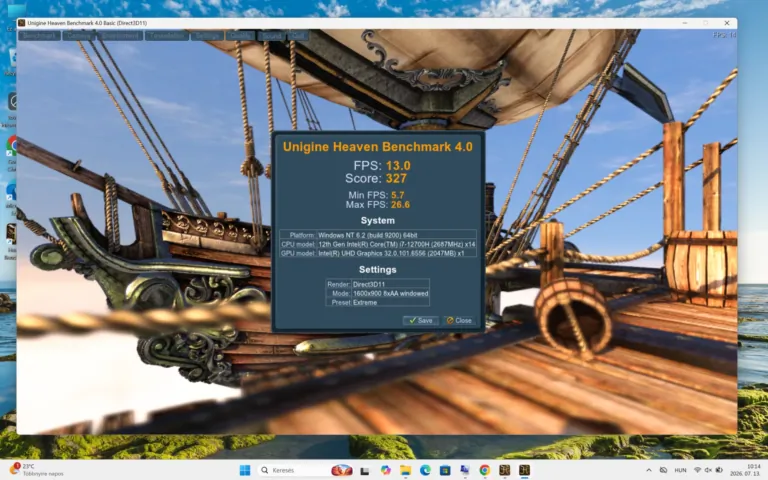
Task: Click the Preset Extreme row
Action: 378,302
